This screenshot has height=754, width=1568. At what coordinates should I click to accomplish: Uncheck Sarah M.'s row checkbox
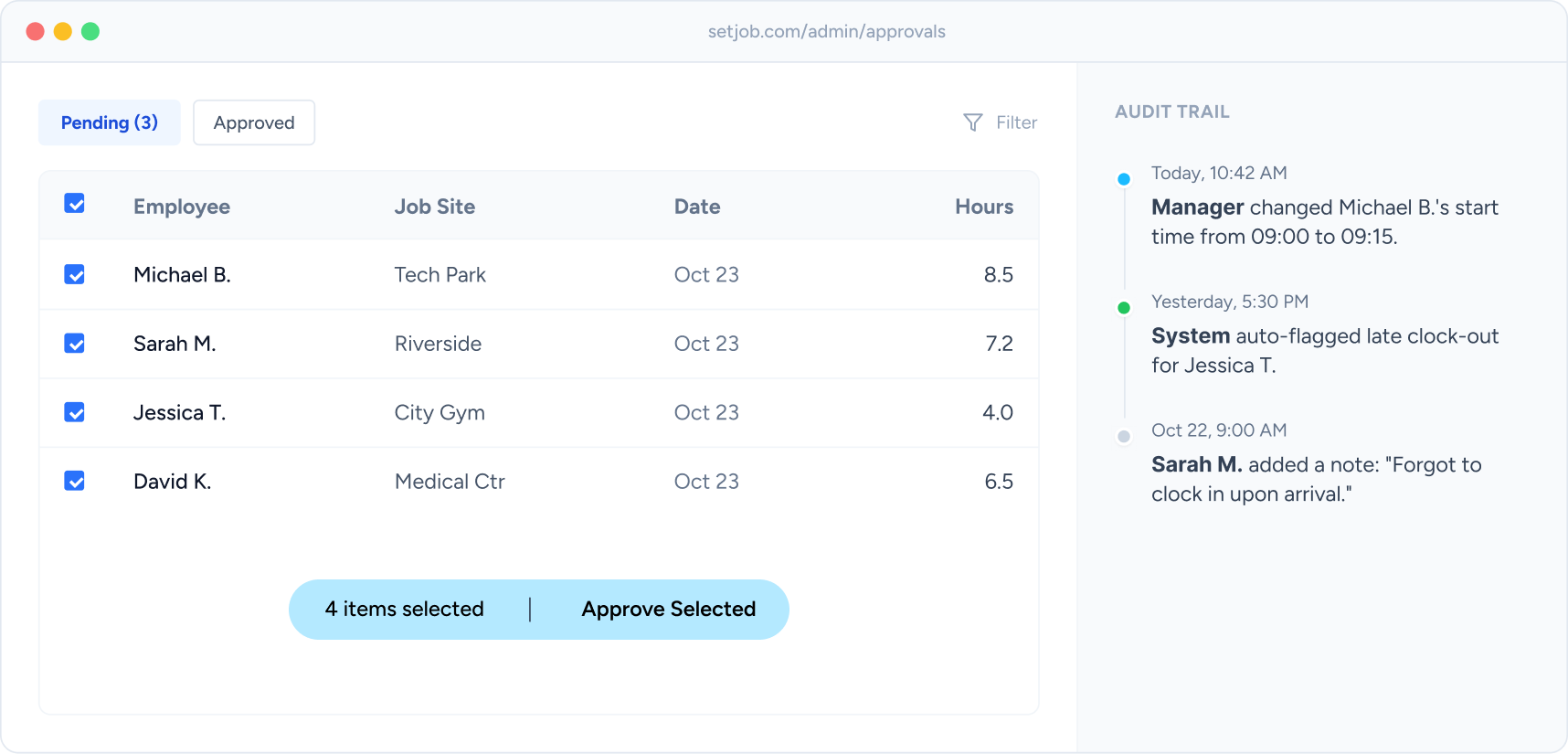tap(75, 343)
